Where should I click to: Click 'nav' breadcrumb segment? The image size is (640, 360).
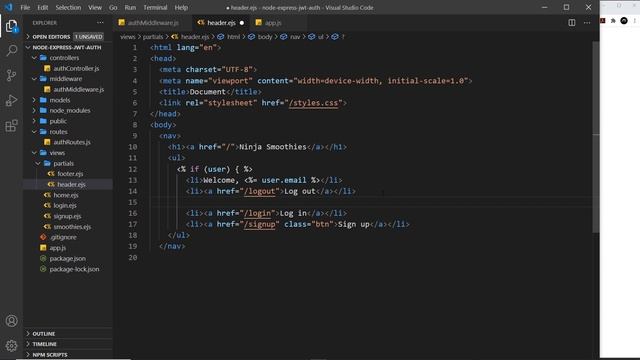pyautogui.click(x=295, y=37)
